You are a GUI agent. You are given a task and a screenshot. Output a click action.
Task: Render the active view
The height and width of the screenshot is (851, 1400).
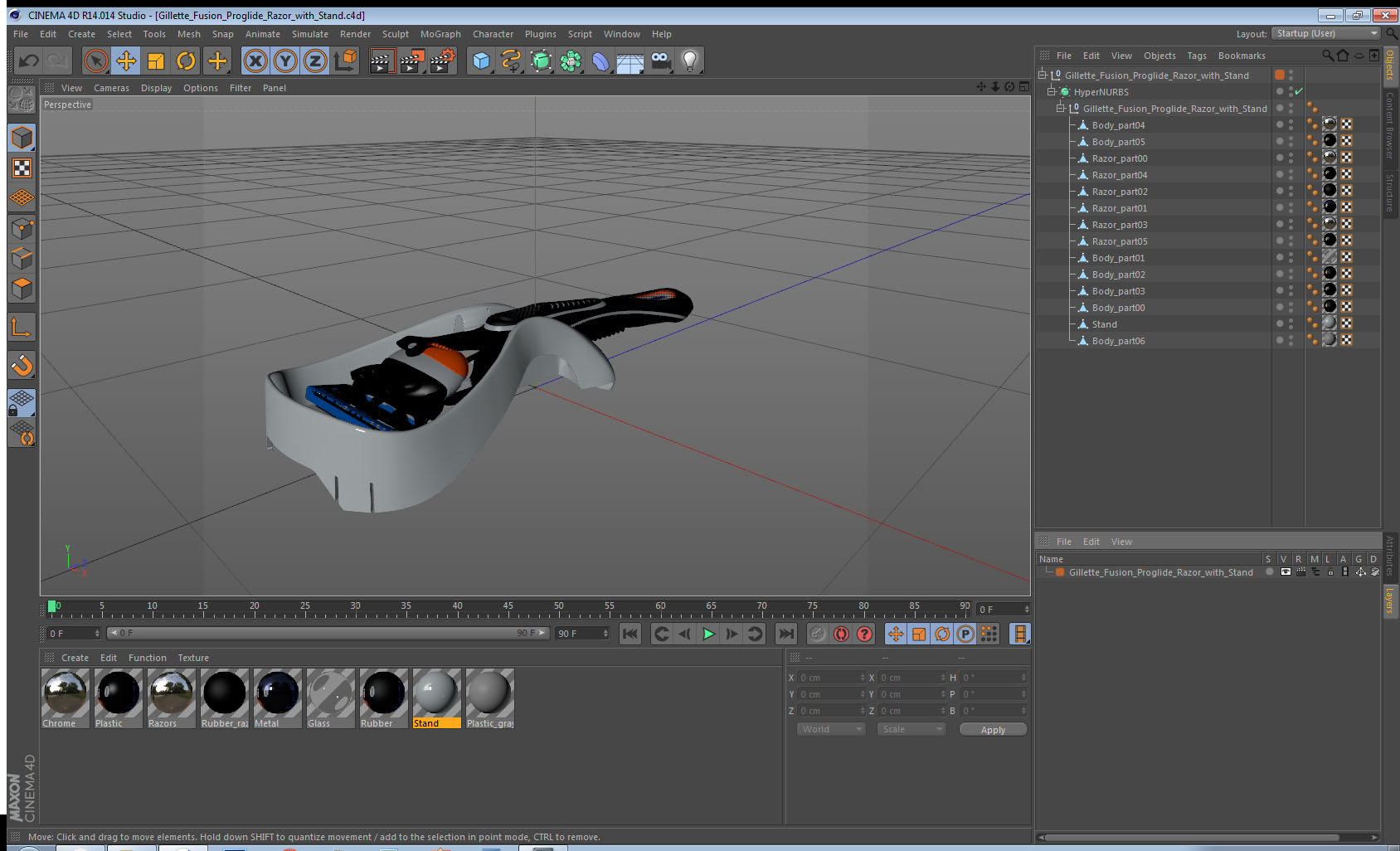pyautogui.click(x=381, y=61)
